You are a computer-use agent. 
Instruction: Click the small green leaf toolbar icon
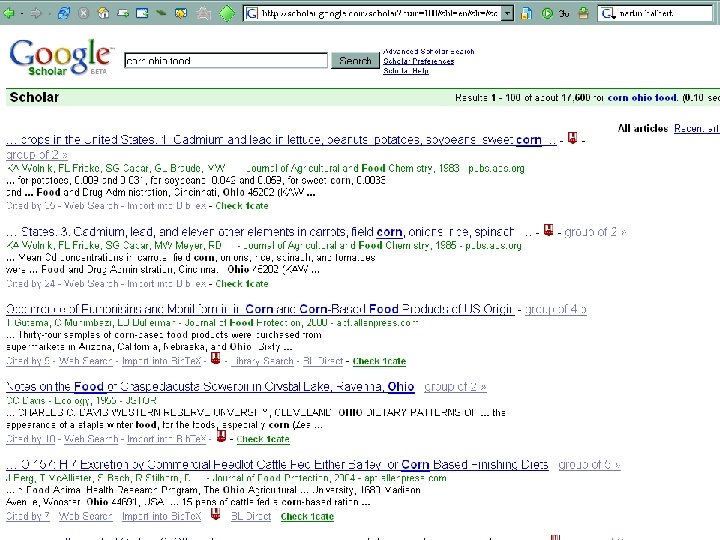[x=161, y=13]
